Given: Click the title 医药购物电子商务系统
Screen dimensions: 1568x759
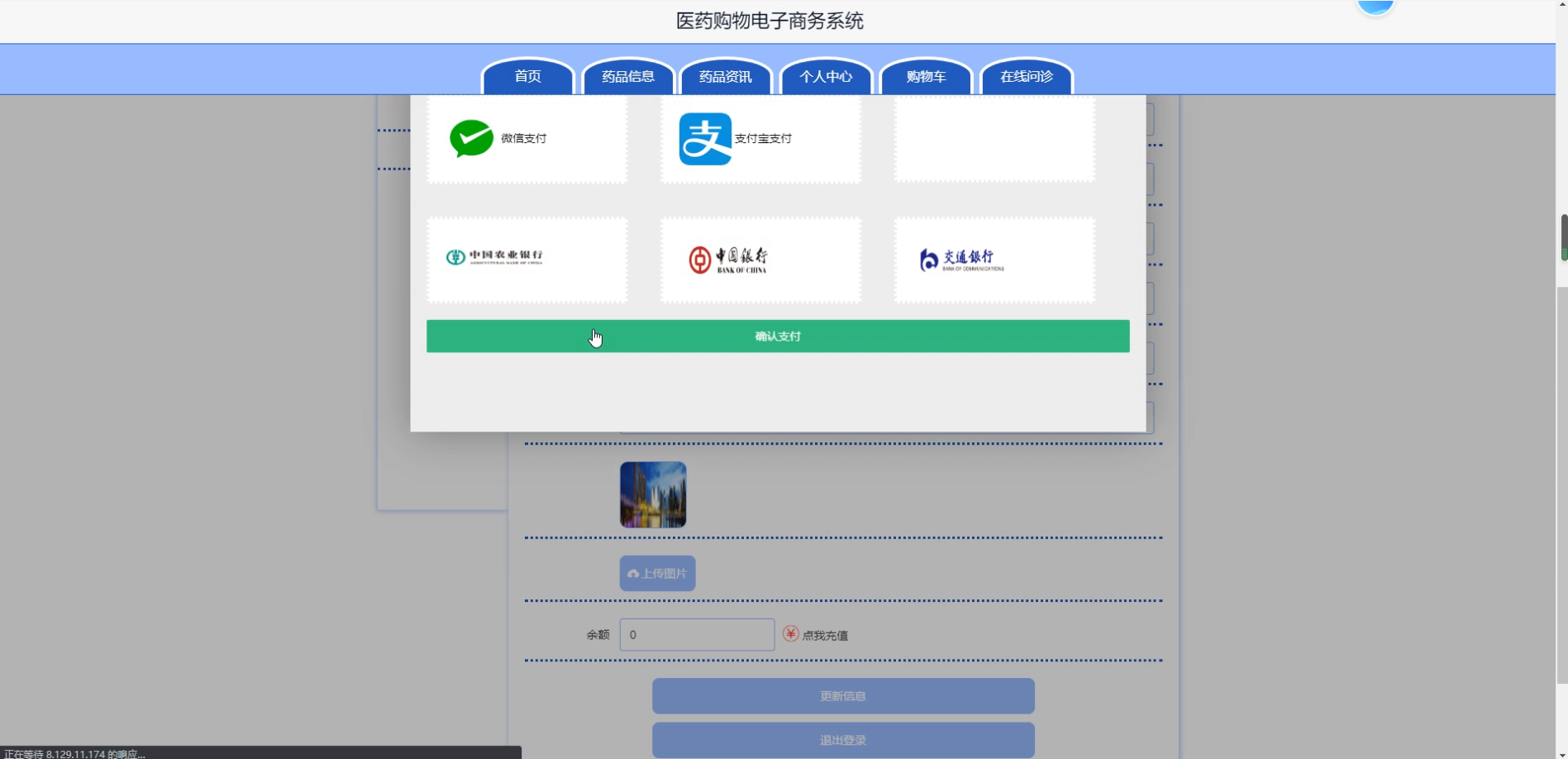Looking at the screenshot, I should click(770, 21).
